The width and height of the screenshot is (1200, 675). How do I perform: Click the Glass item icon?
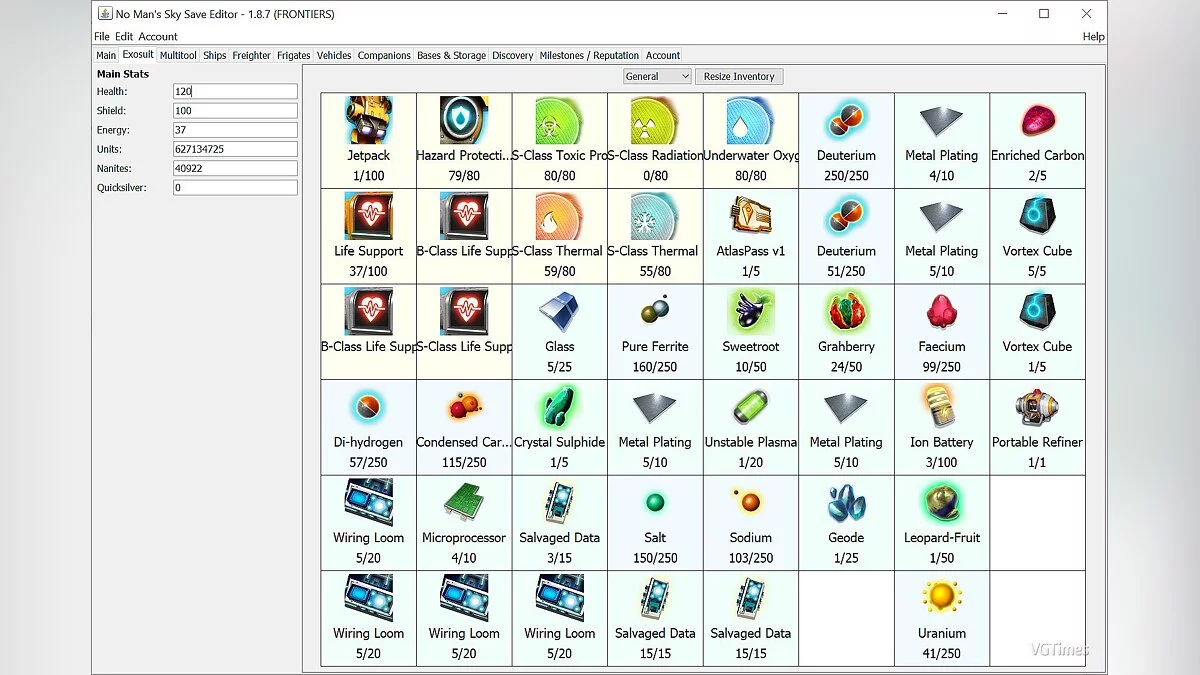pos(559,312)
